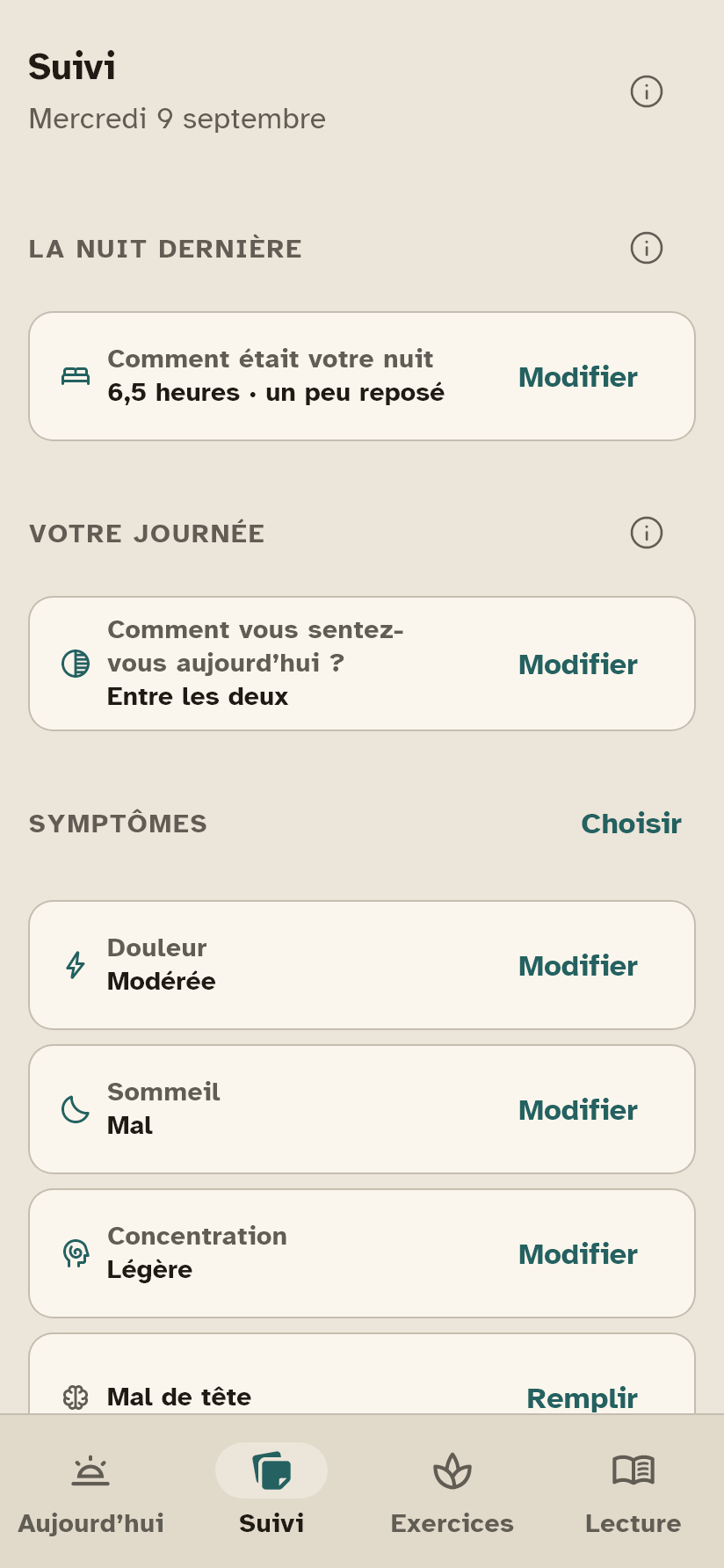
Task: Tap the lightning bolt Douleur icon
Action: click(x=76, y=965)
